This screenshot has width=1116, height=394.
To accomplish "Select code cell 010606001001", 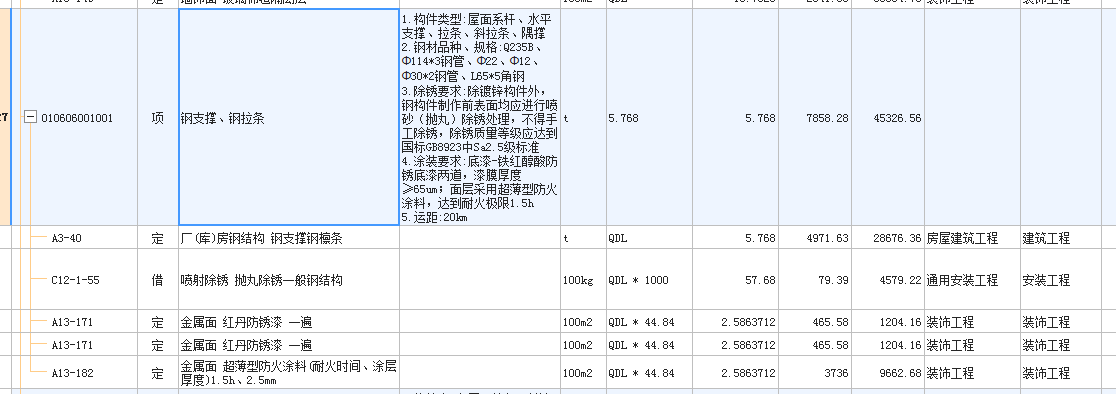I will (77, 118).
